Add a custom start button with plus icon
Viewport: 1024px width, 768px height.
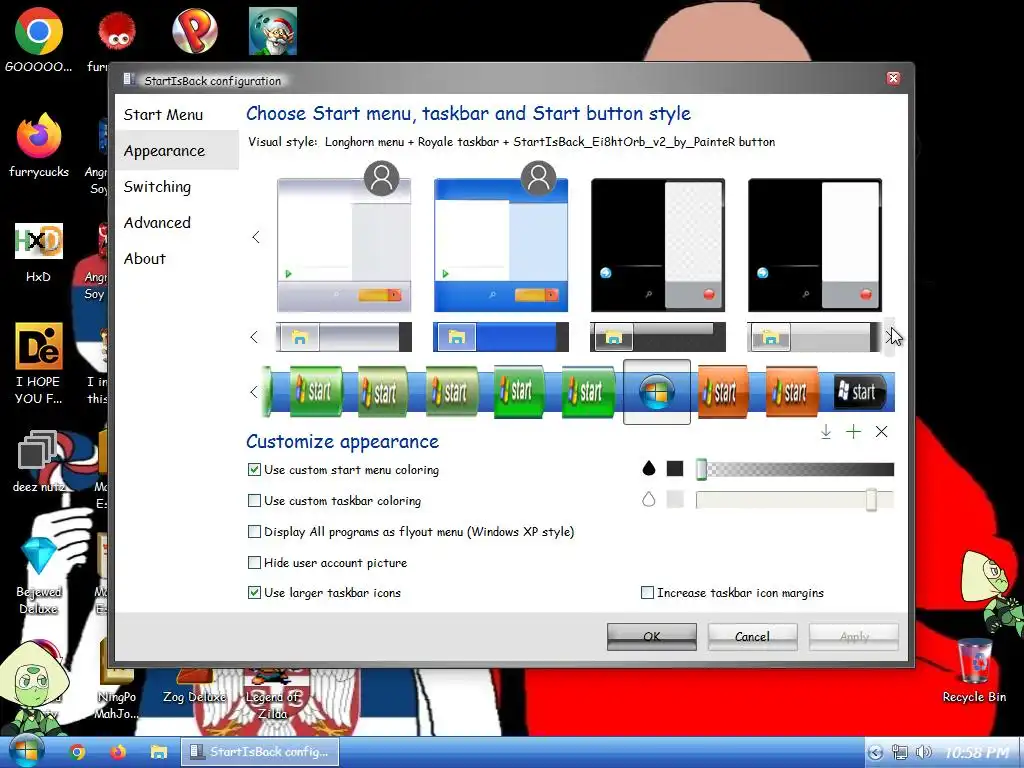pos(854,432)
